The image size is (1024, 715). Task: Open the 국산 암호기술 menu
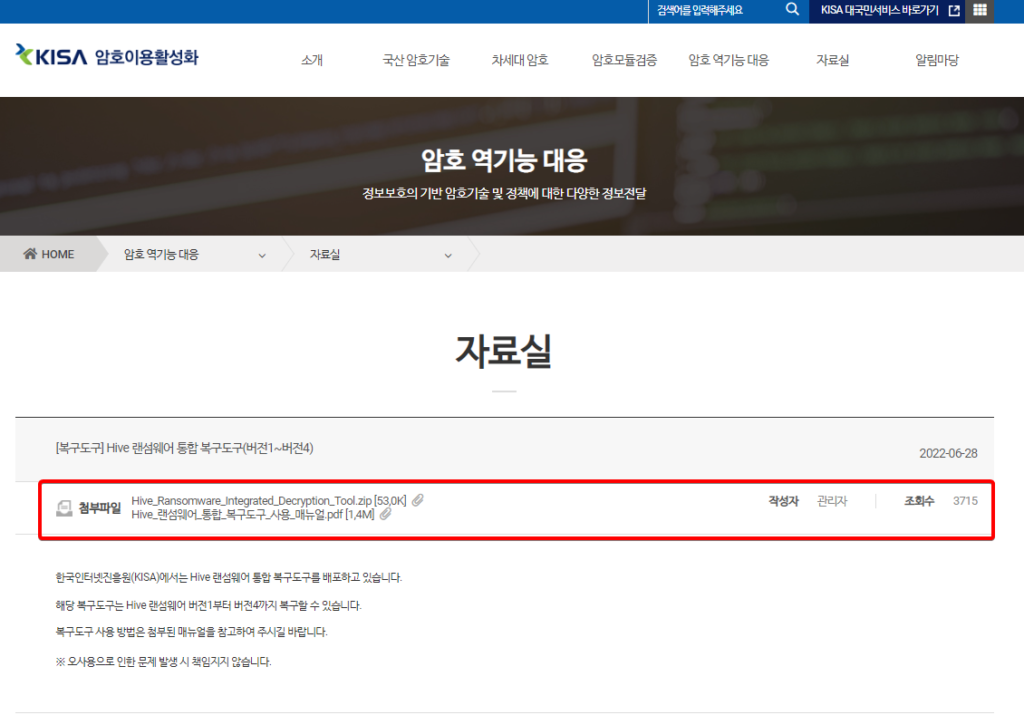coord(416,60)
